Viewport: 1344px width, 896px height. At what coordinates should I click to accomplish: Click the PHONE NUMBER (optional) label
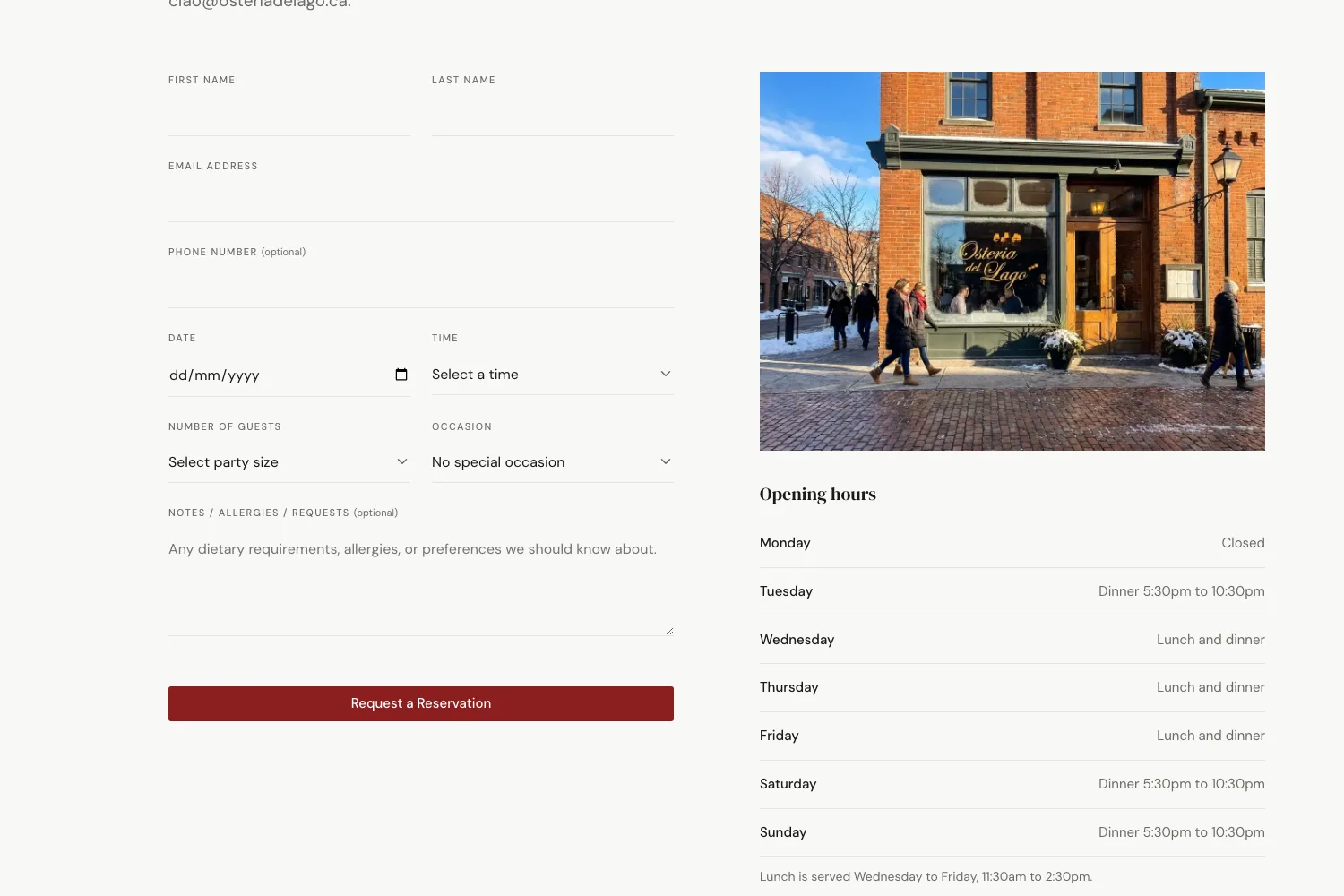[237, 252]
